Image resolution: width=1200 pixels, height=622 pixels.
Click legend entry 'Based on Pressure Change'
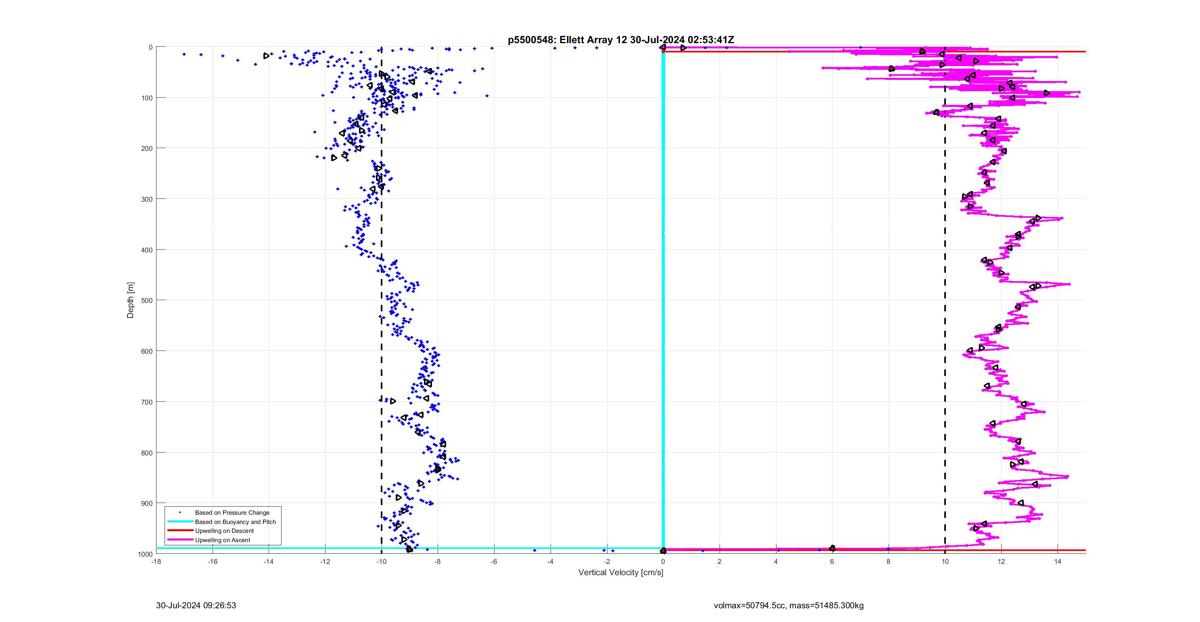(x=232, y=513)
